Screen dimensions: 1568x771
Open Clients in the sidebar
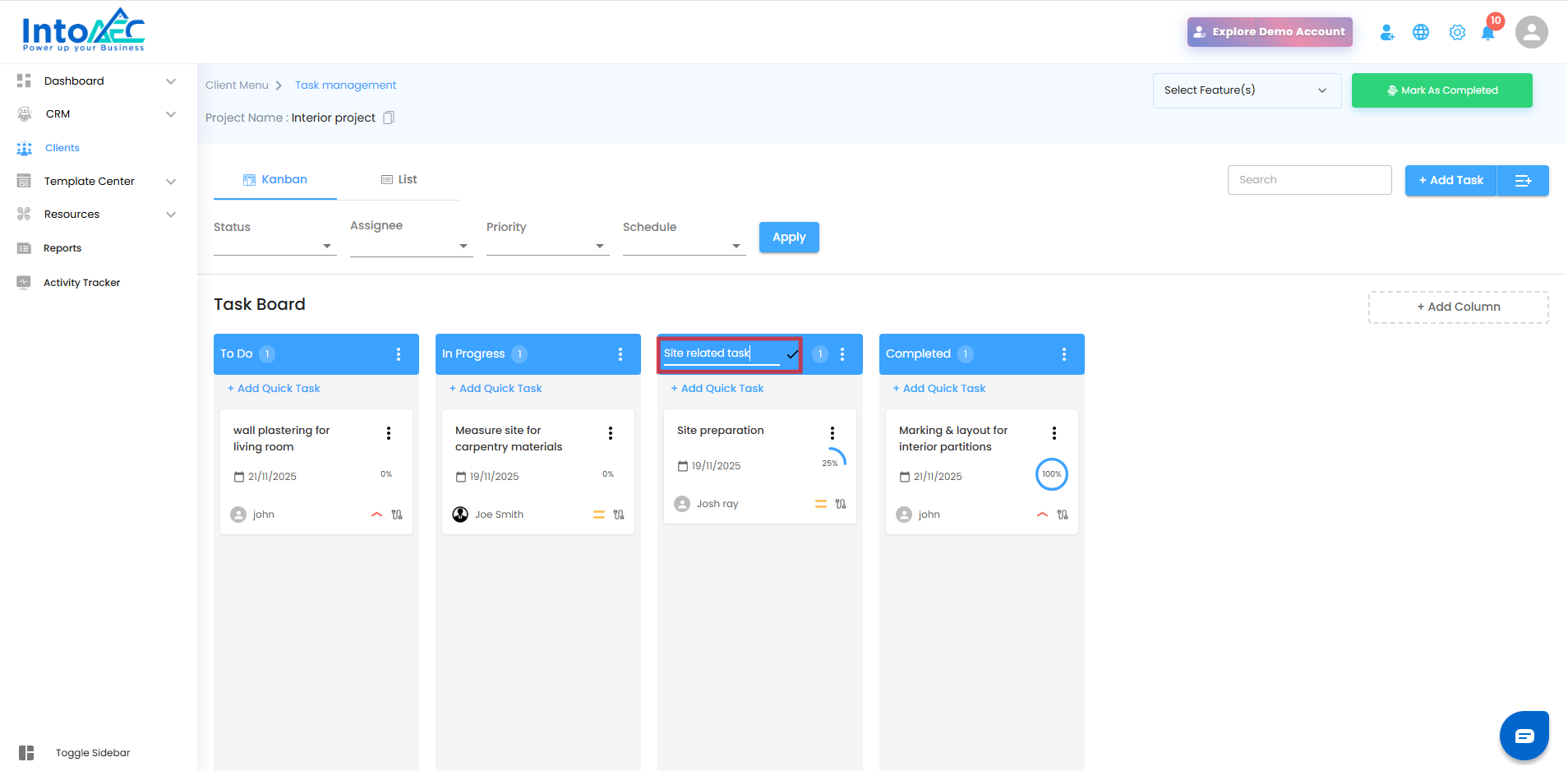(62, 148)
